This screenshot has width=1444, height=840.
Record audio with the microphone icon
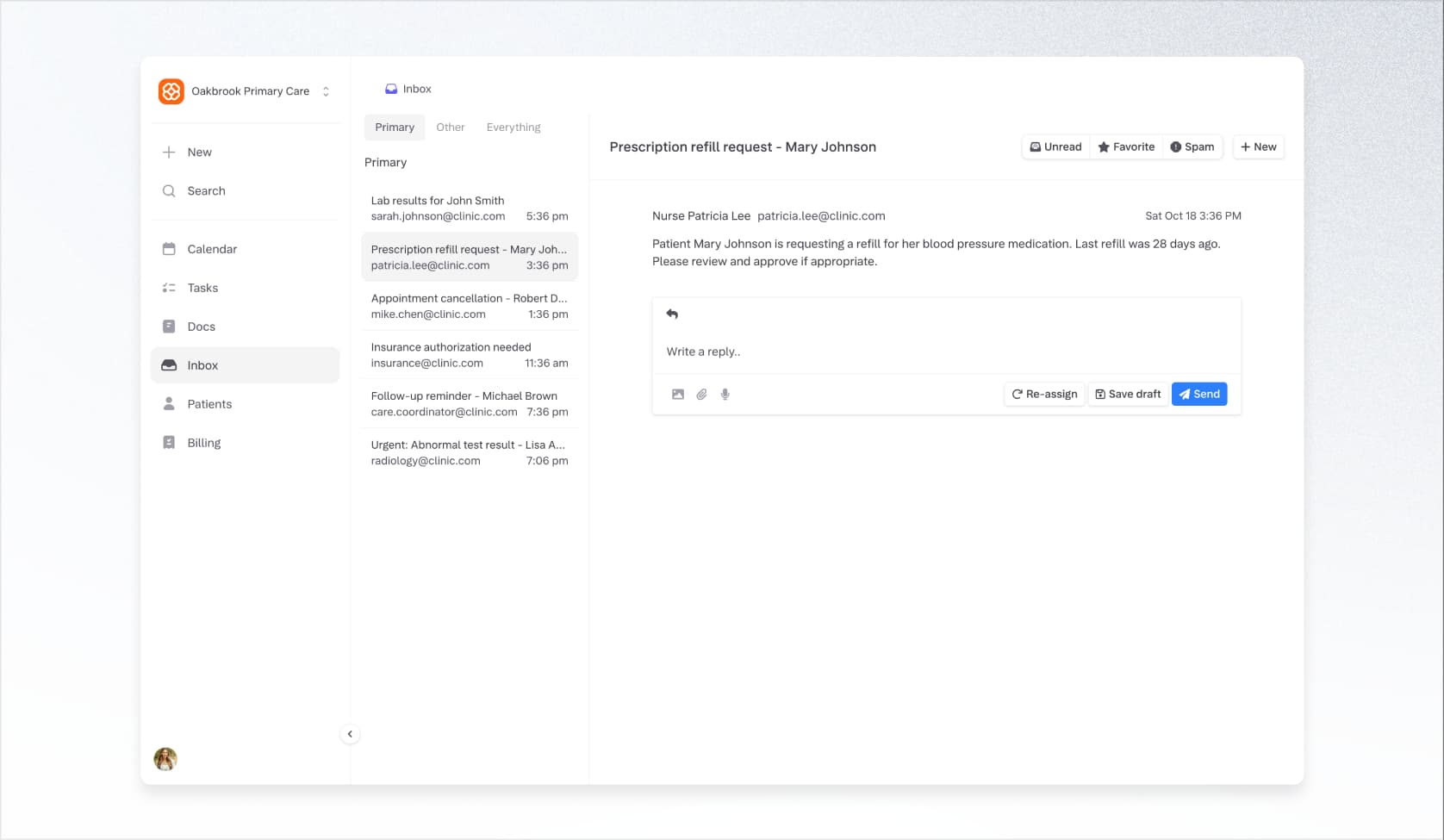pyautogui.click(x=725, y=395)
